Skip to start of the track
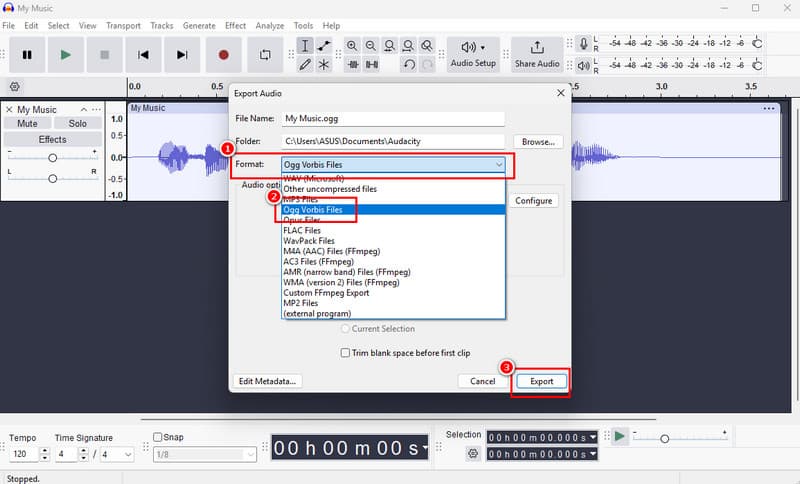This screenshot has height=484, width=800. (143, 55)
